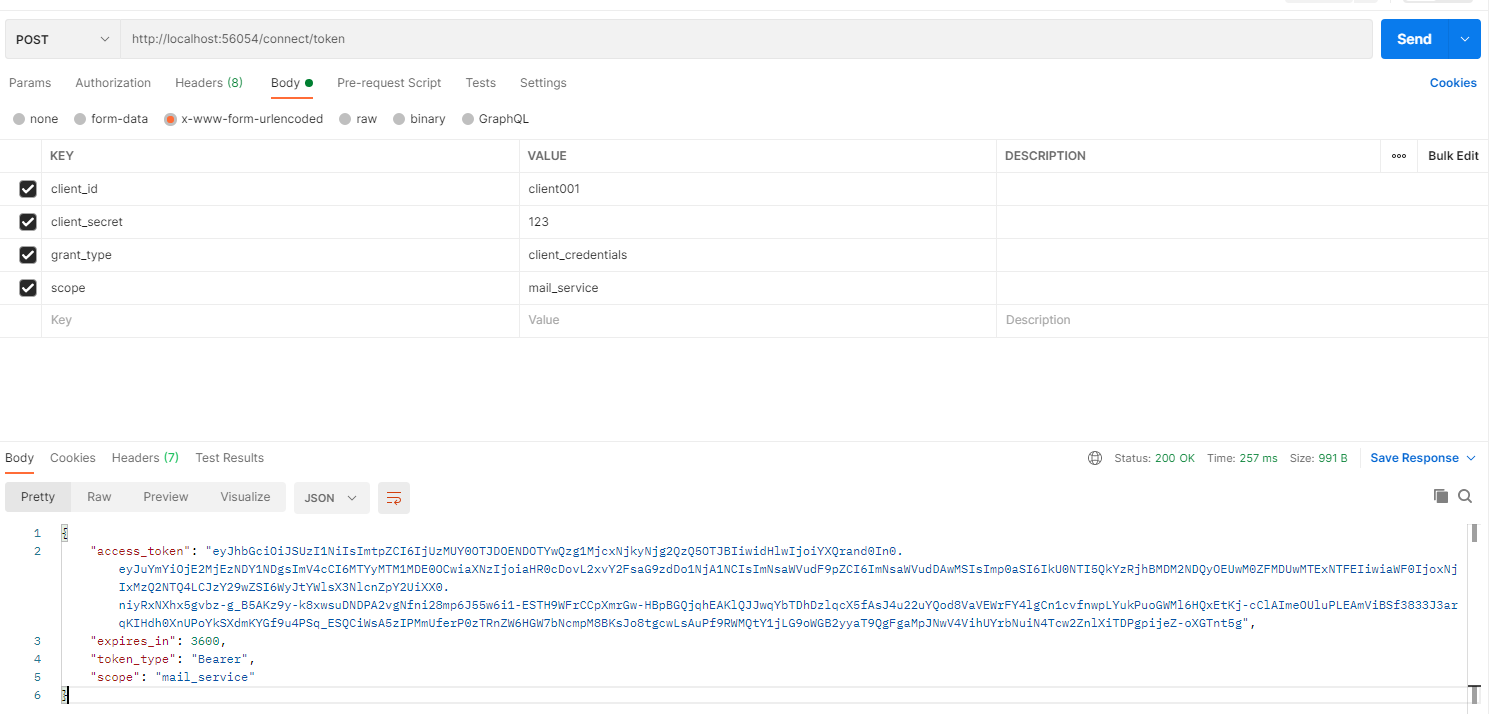Copy response using the copy icon
The image size is (1490, 714).
tap(1441, 496)
